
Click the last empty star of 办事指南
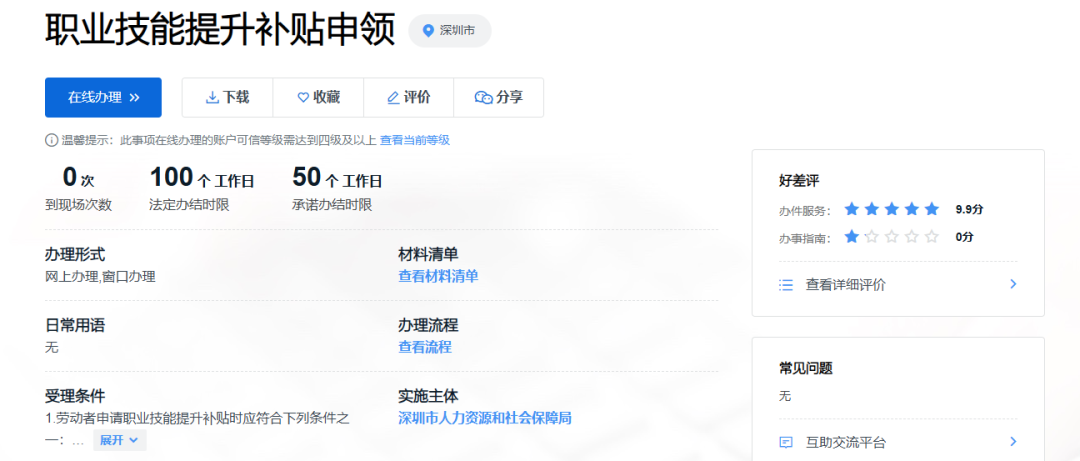tap(932, 237)
